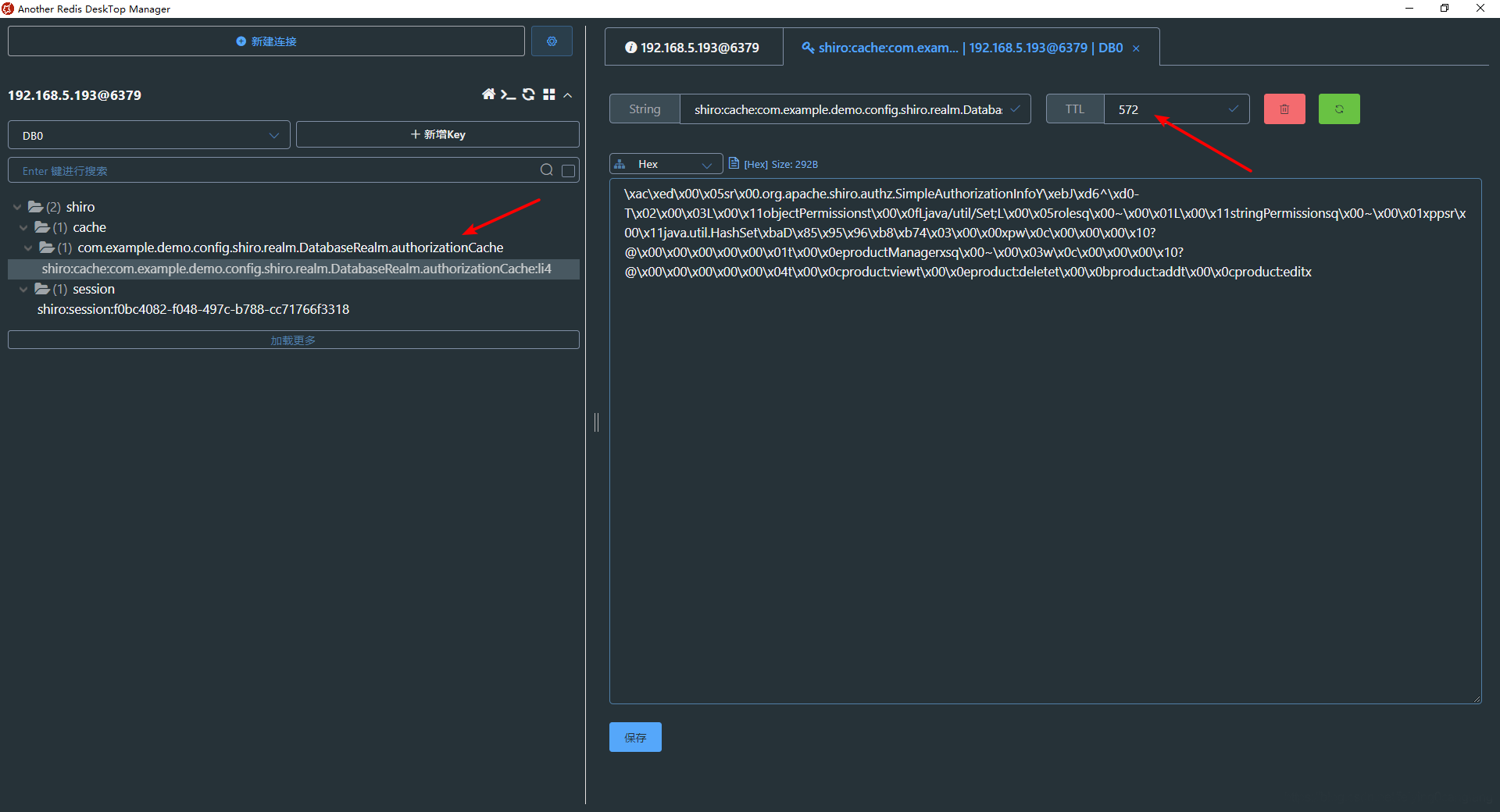Refresh the connection key list
This screenshot has height=812, width=1500.
click(529, 94)
